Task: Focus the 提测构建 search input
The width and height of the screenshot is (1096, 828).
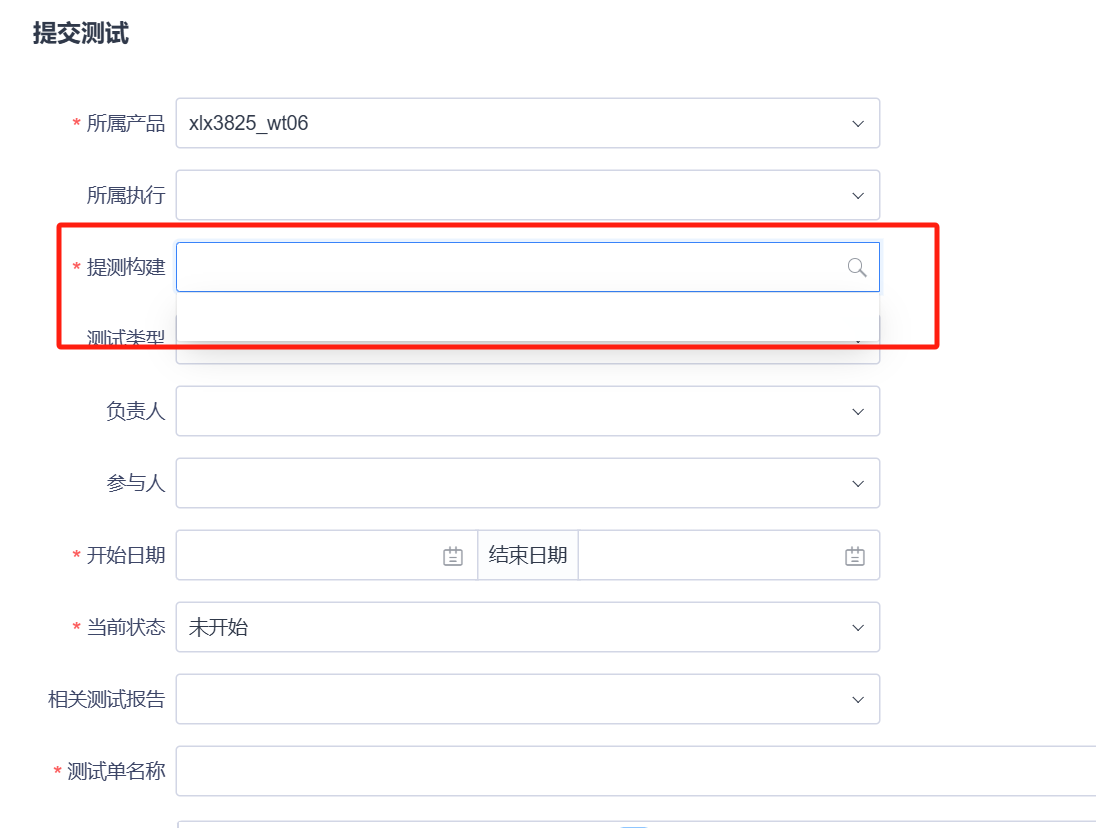Action: click(500, 267)
